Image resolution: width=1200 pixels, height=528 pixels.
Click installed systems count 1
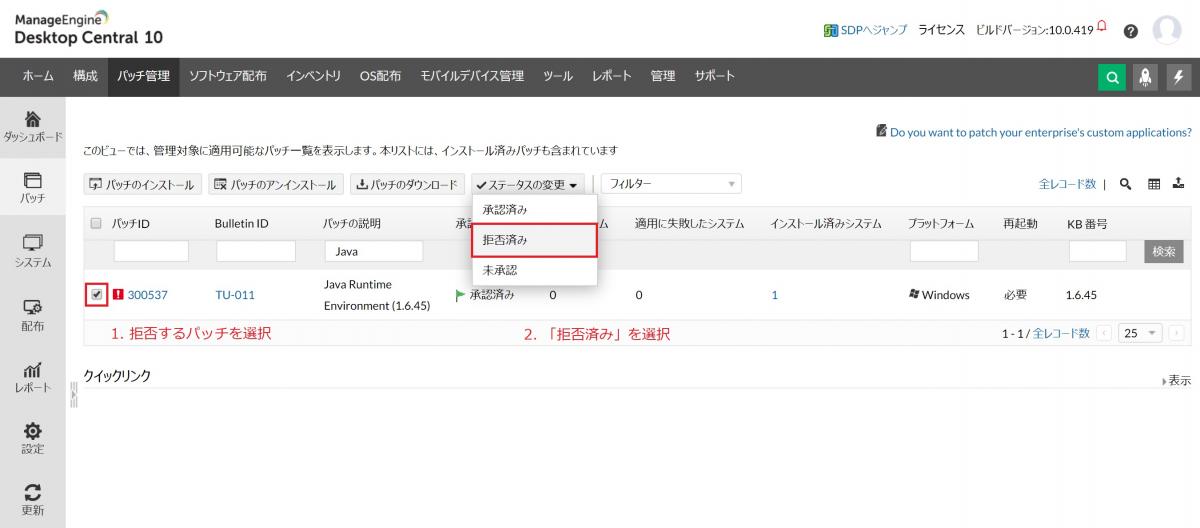click(774, 295)
